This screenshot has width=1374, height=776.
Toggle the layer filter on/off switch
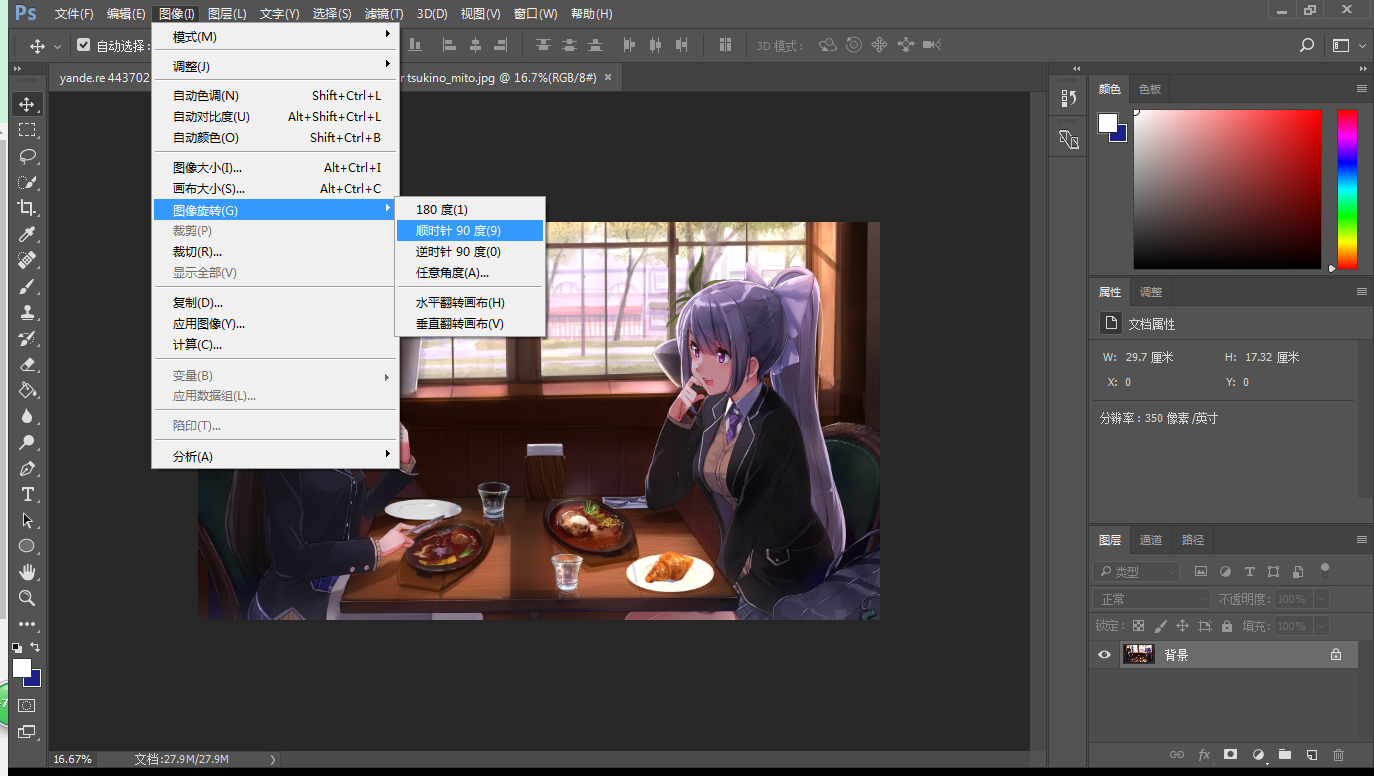[x=1325, y=570]
